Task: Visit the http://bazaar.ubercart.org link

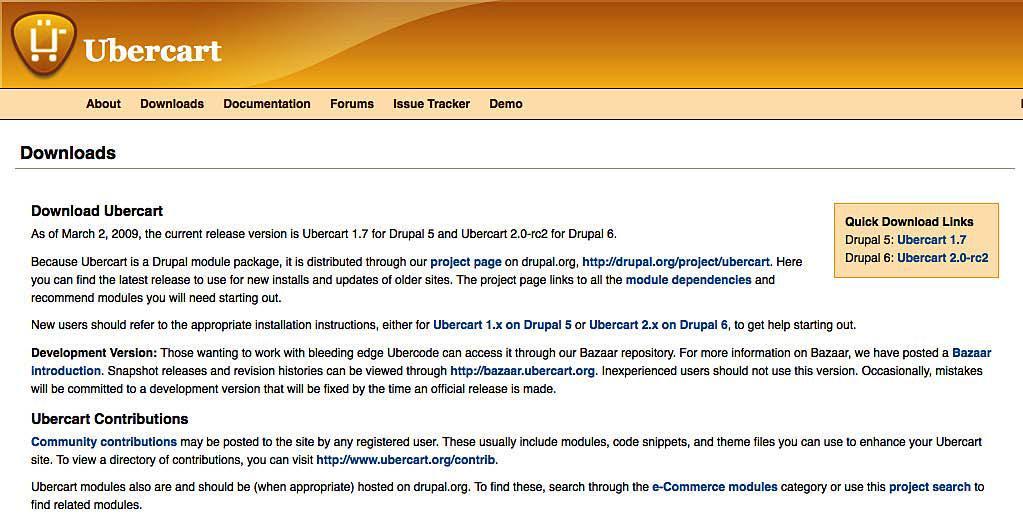Action: (x=523, y=371)
